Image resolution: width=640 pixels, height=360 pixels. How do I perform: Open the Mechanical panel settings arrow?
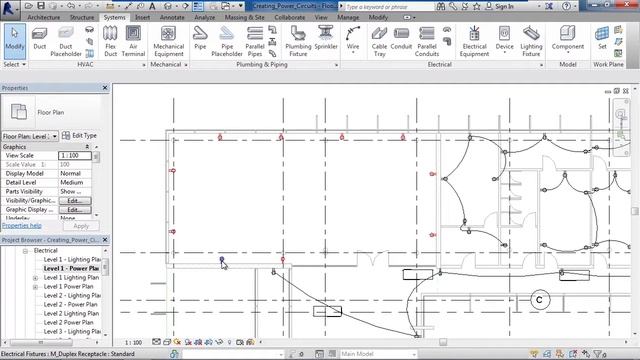(186, 65)
